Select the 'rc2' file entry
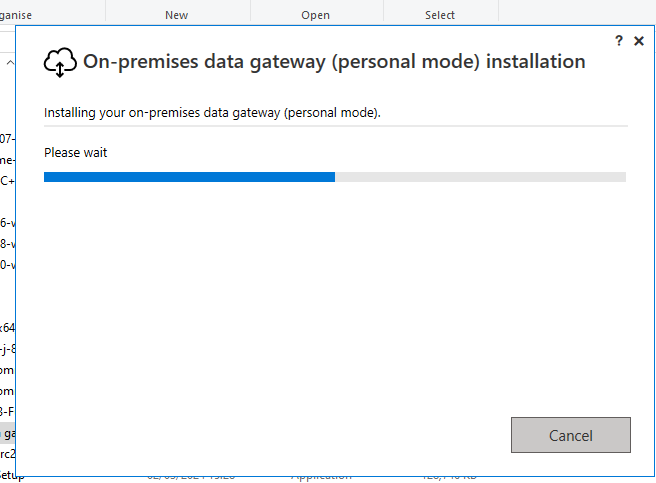656x483 pixels. (x=8, y=454)
